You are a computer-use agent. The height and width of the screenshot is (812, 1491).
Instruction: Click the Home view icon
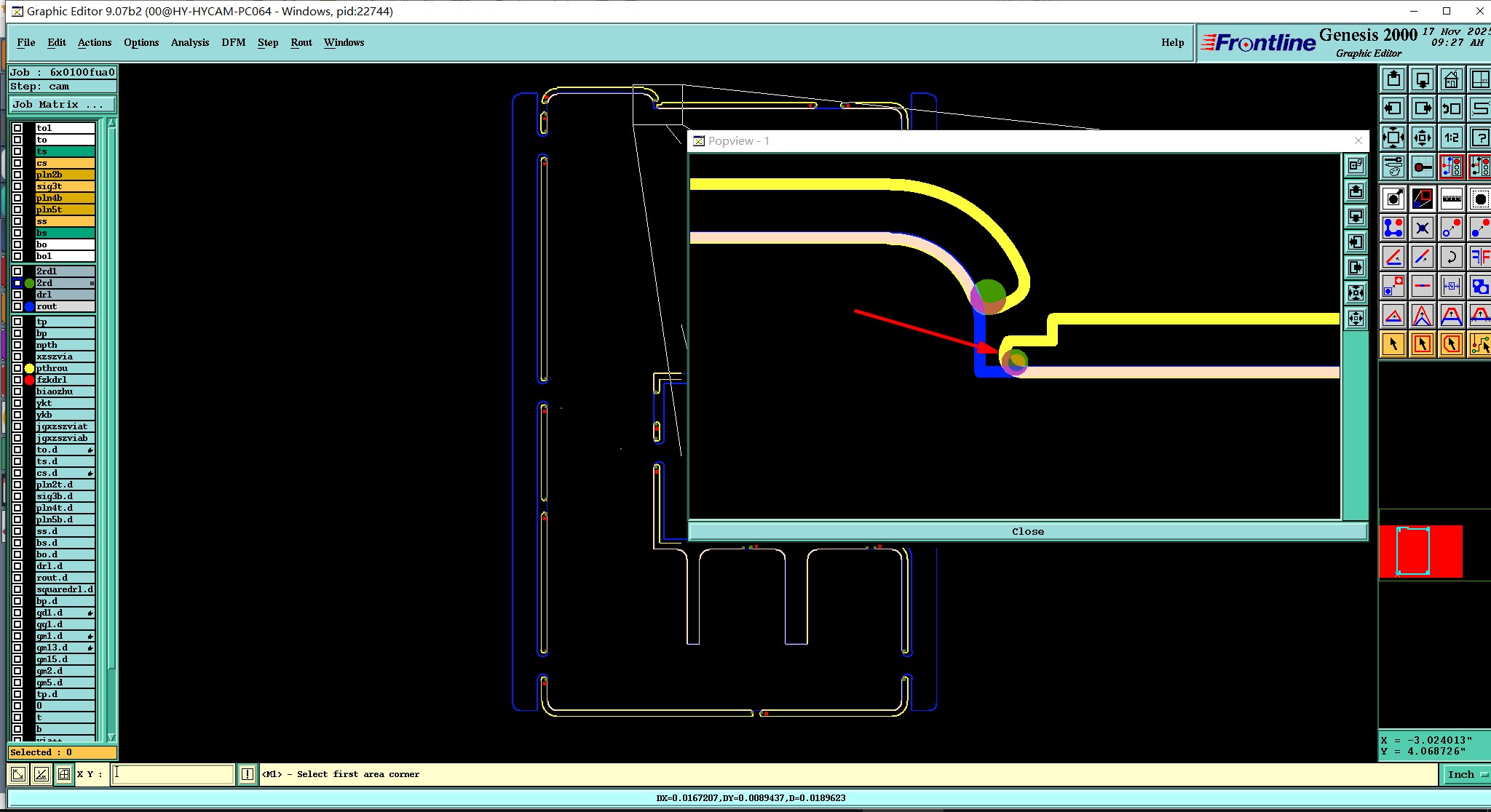coord(1451,79)
